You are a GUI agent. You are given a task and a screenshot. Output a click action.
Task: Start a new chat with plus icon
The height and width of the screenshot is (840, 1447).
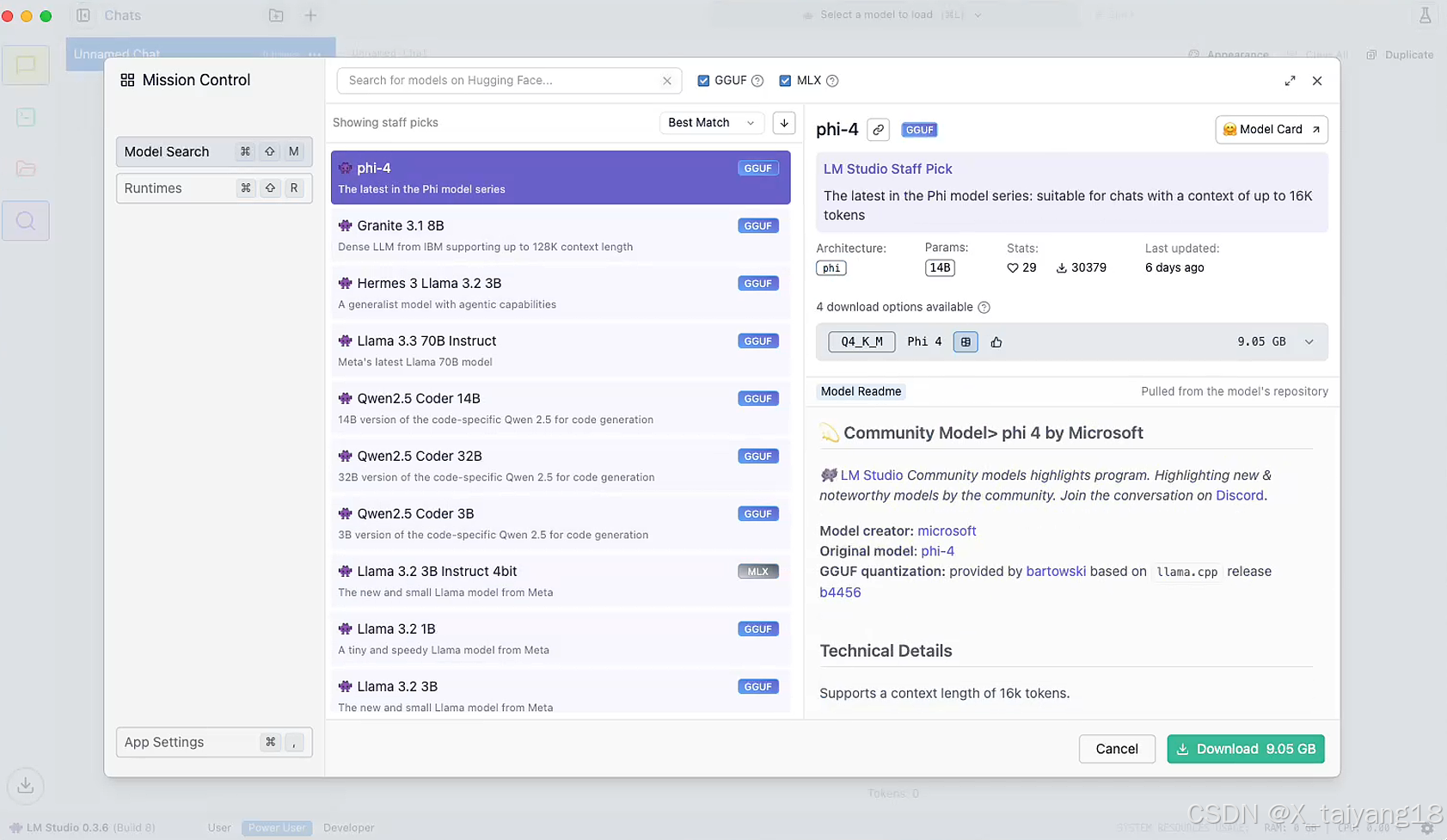(x=310, y=15)
